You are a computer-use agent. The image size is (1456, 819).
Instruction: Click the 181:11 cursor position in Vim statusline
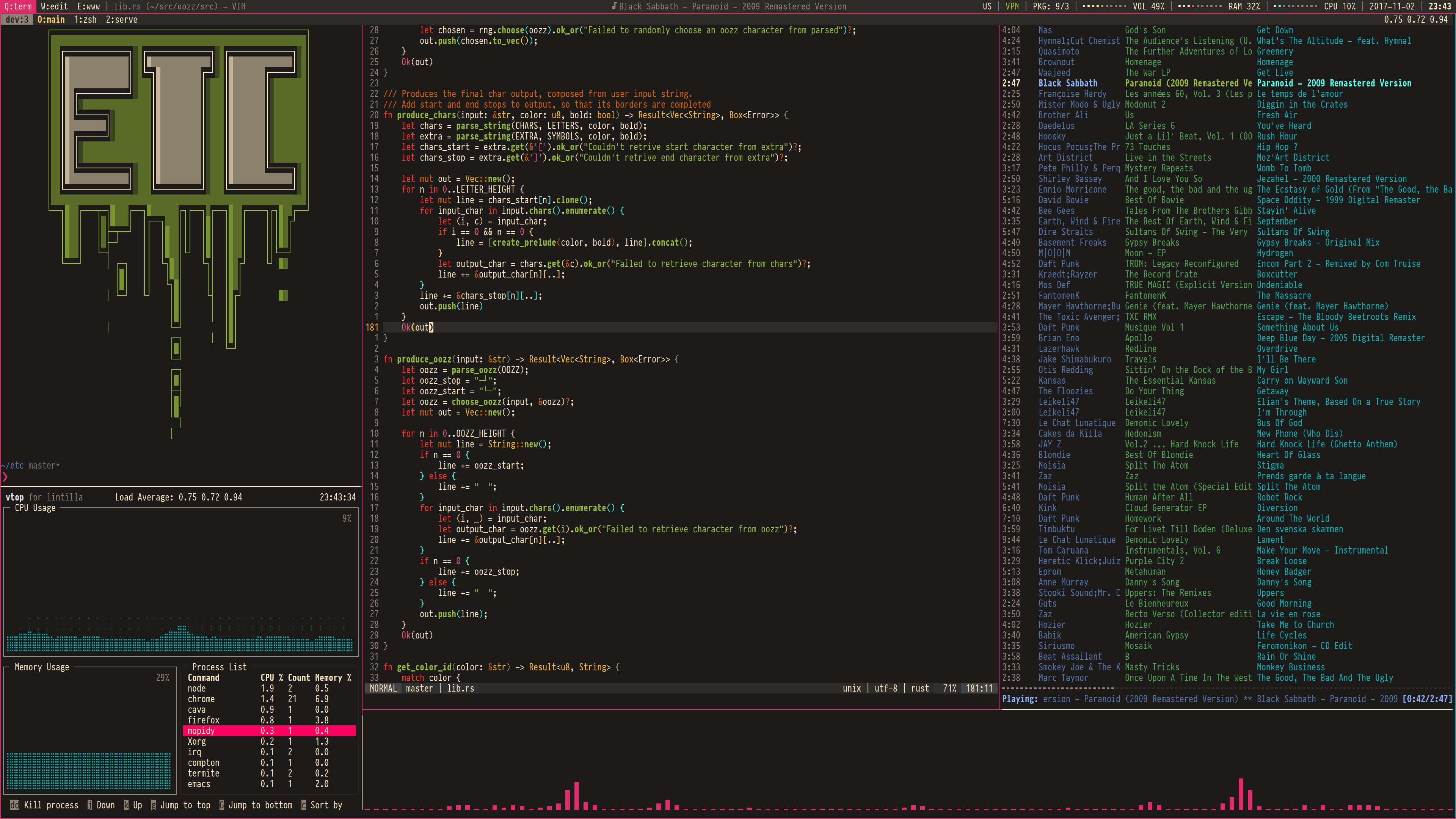979,688
